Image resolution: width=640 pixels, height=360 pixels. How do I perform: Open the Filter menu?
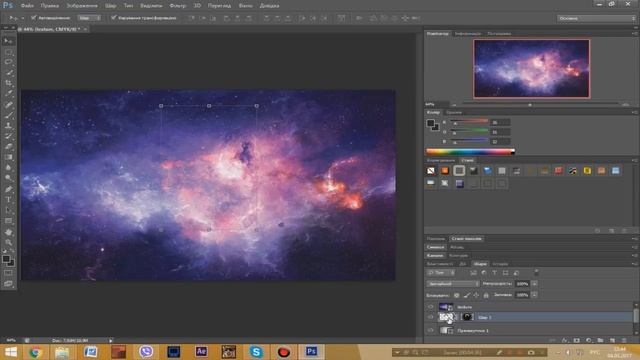coord(177,6)
